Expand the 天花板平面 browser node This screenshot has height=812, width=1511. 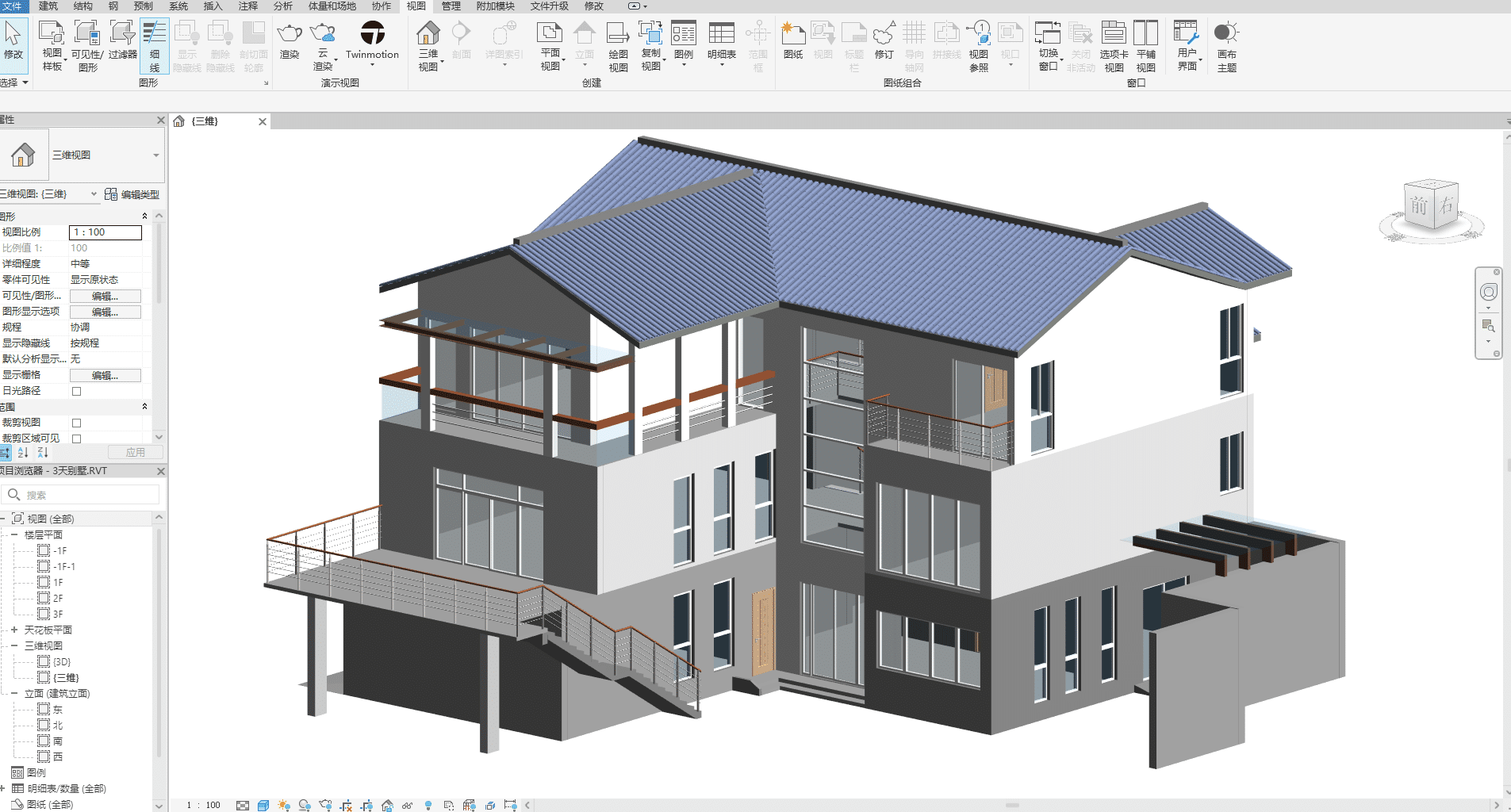point(13,629)
